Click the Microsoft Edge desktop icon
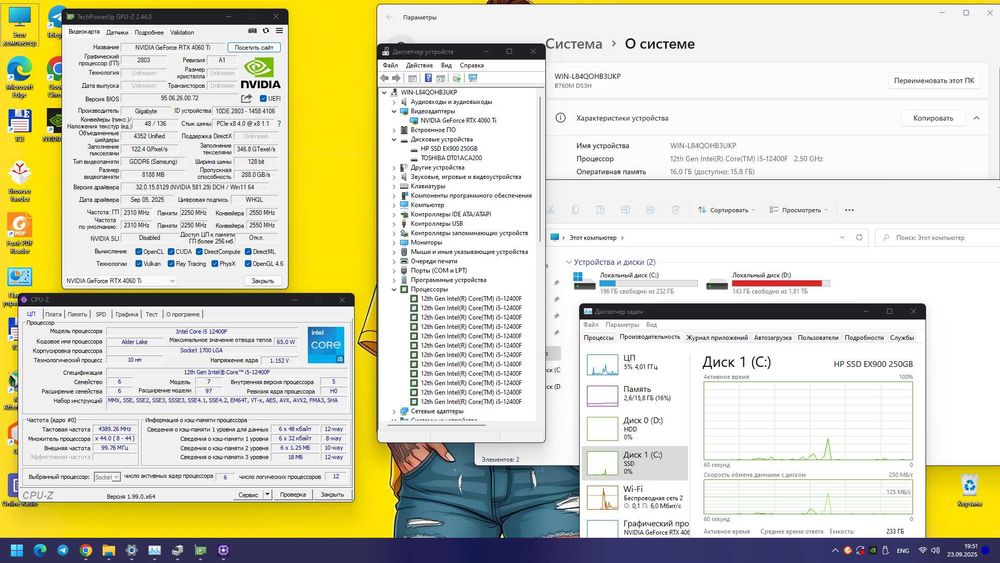Image resolution: width=1000 pixels, height=563 pixels. [x=20, y=77]
